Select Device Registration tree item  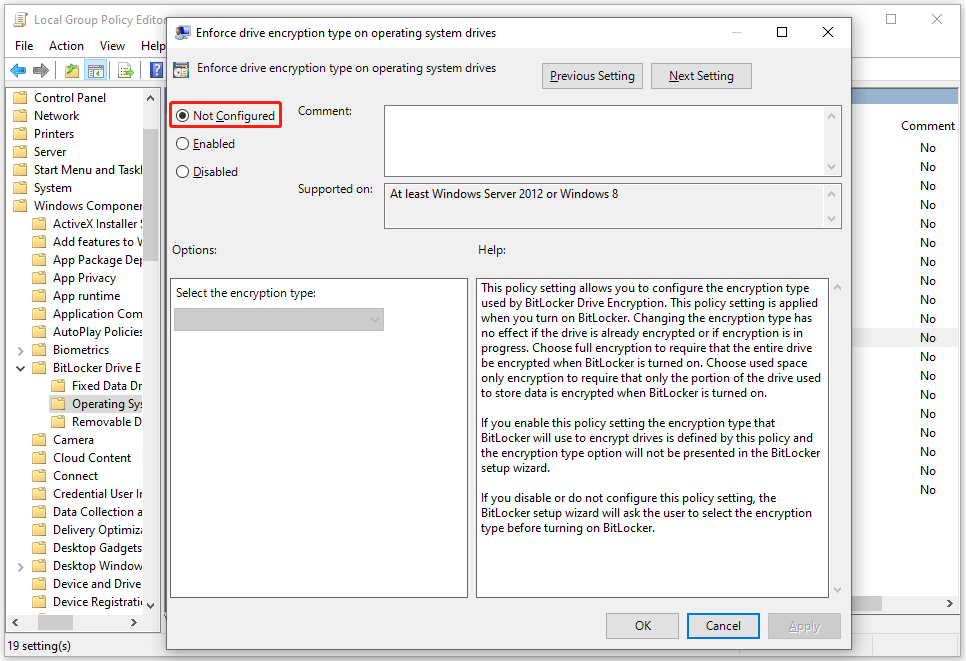coord(98,602)
